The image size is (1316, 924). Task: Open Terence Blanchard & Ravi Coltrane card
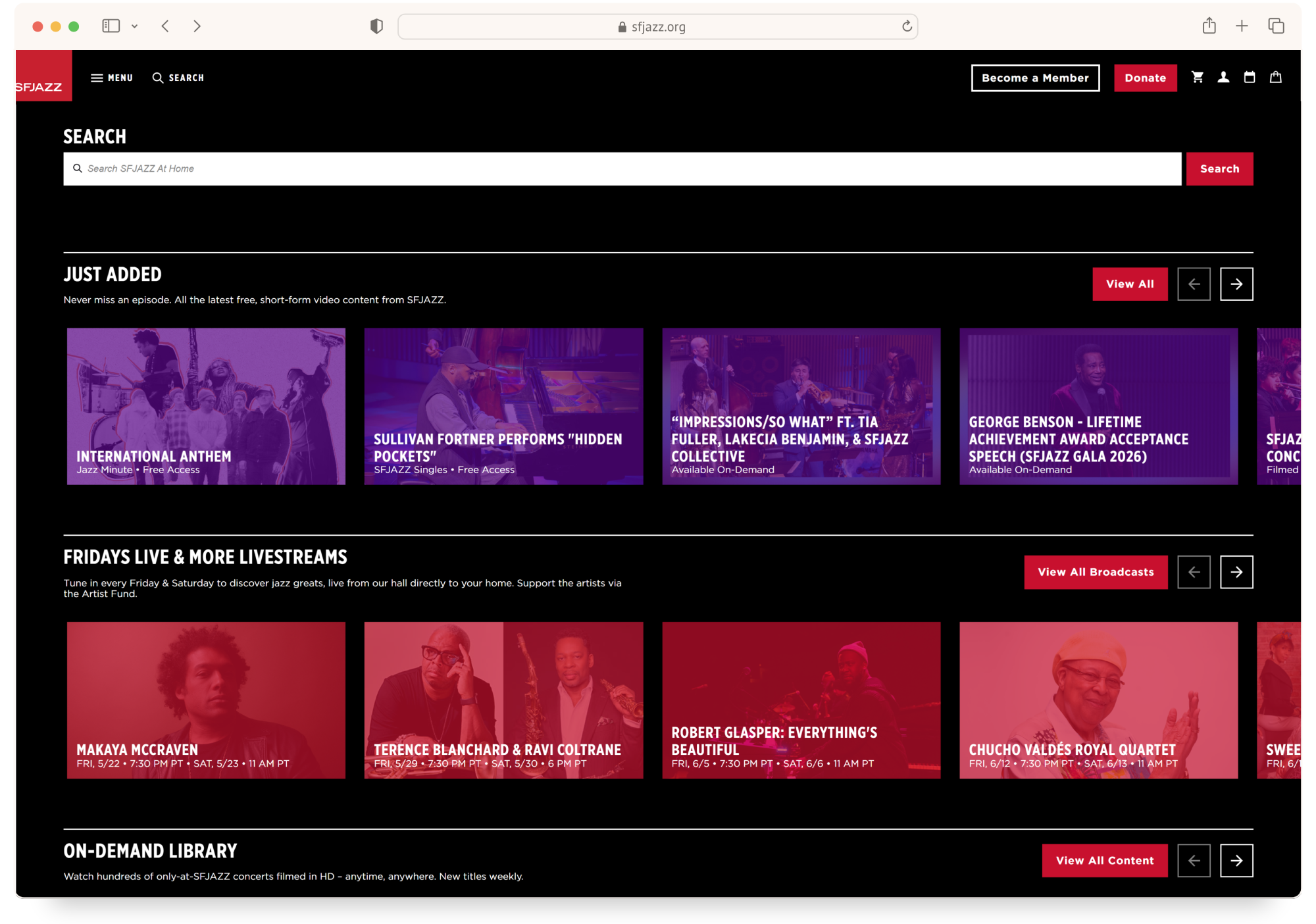[503, 700]
